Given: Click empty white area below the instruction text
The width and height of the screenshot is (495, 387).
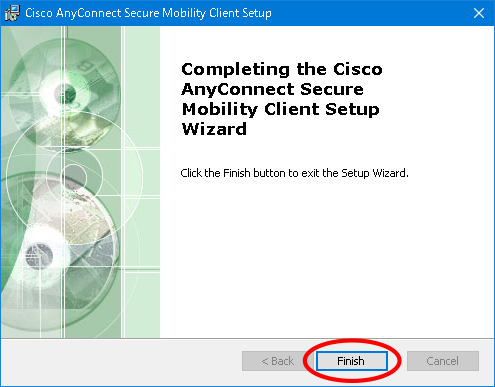Looking at the screenshot, I should tap(327, 260).
